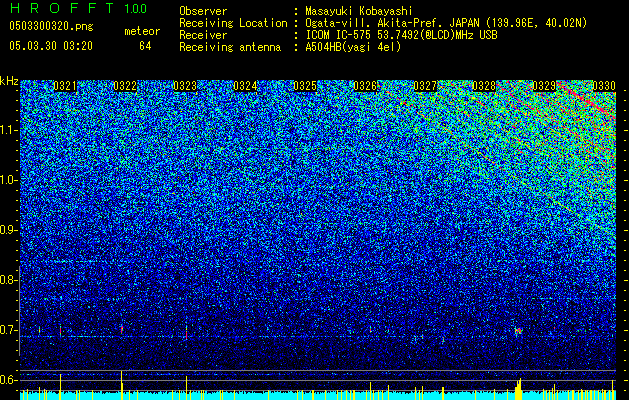Click the 0321 time marker
Image resolution: width=629 pixels, height=400 pixels.
[x=65, y=86]
